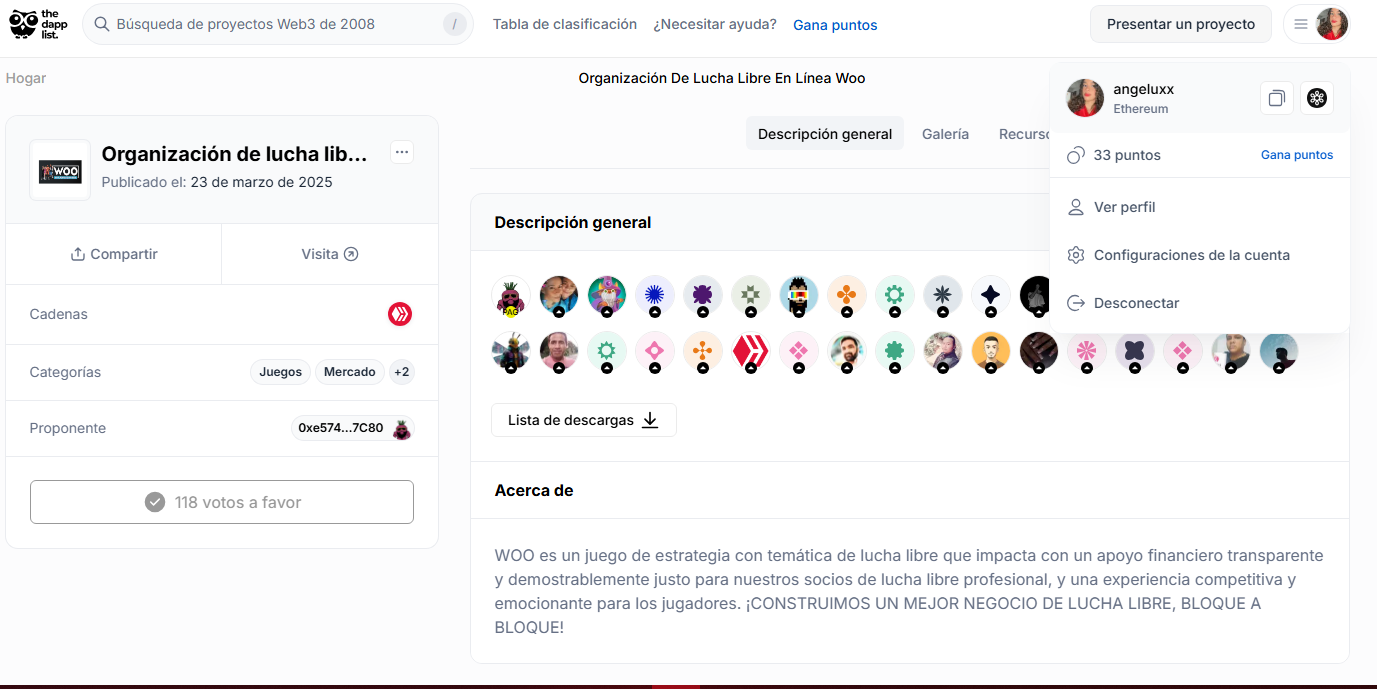Select the silhouette against blue sky avatar

[x=1279, y=352]
